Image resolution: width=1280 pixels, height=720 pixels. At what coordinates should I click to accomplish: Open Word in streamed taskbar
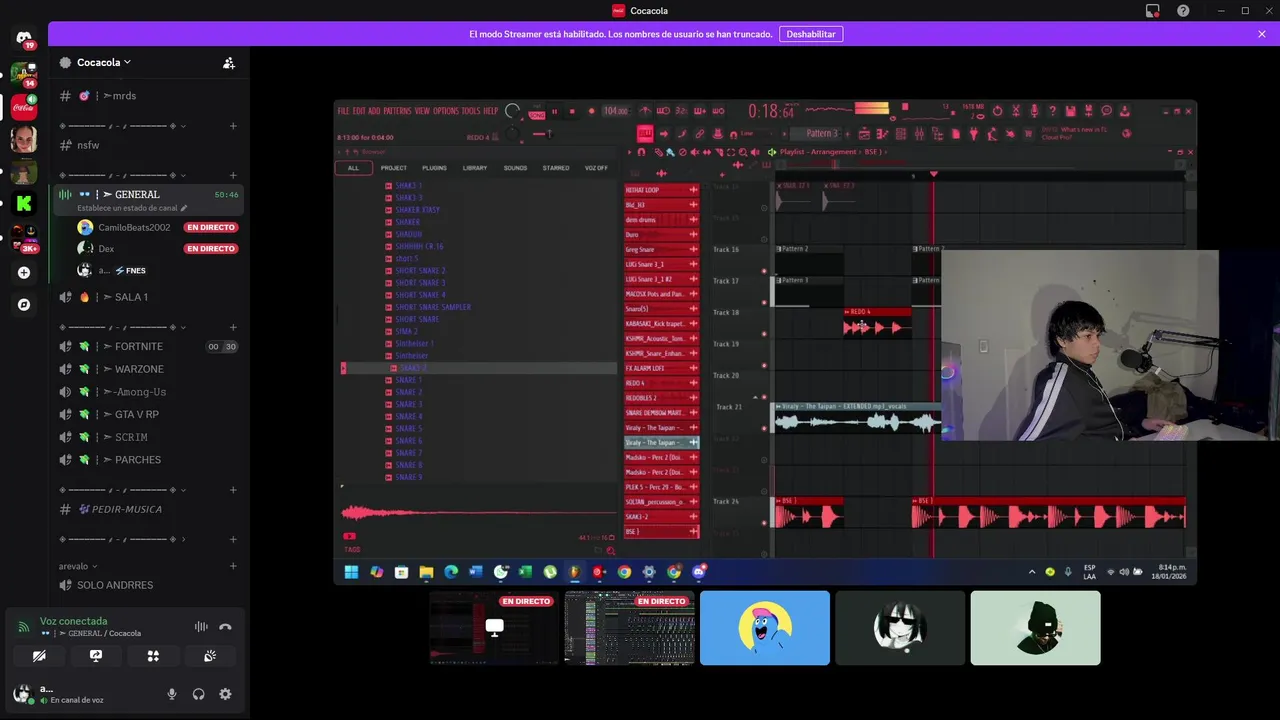(x=476, y=572)
